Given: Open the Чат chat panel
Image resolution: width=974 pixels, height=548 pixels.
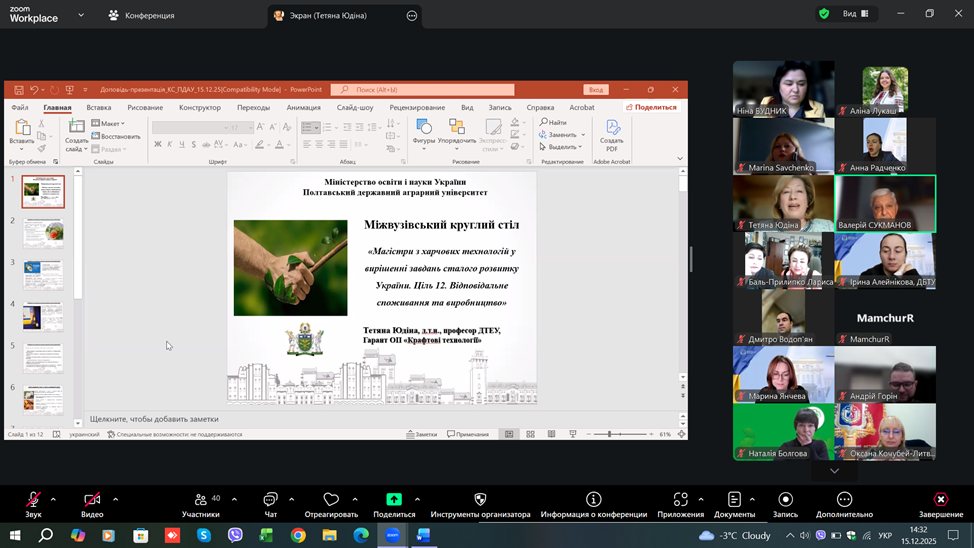Looking at the screenshot, I should 270,502.
